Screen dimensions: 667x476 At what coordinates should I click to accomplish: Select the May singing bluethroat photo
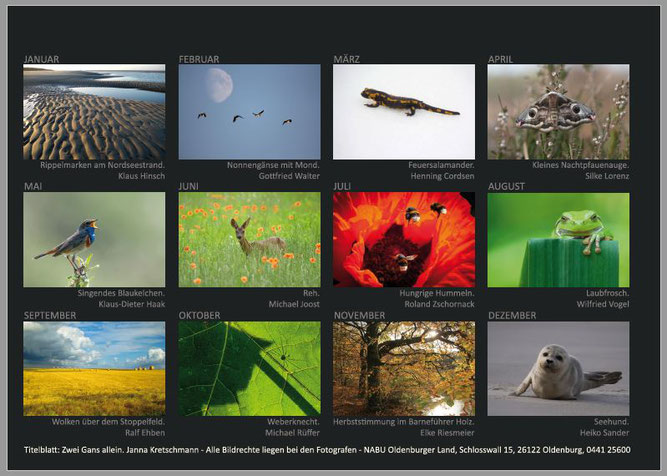94,239
